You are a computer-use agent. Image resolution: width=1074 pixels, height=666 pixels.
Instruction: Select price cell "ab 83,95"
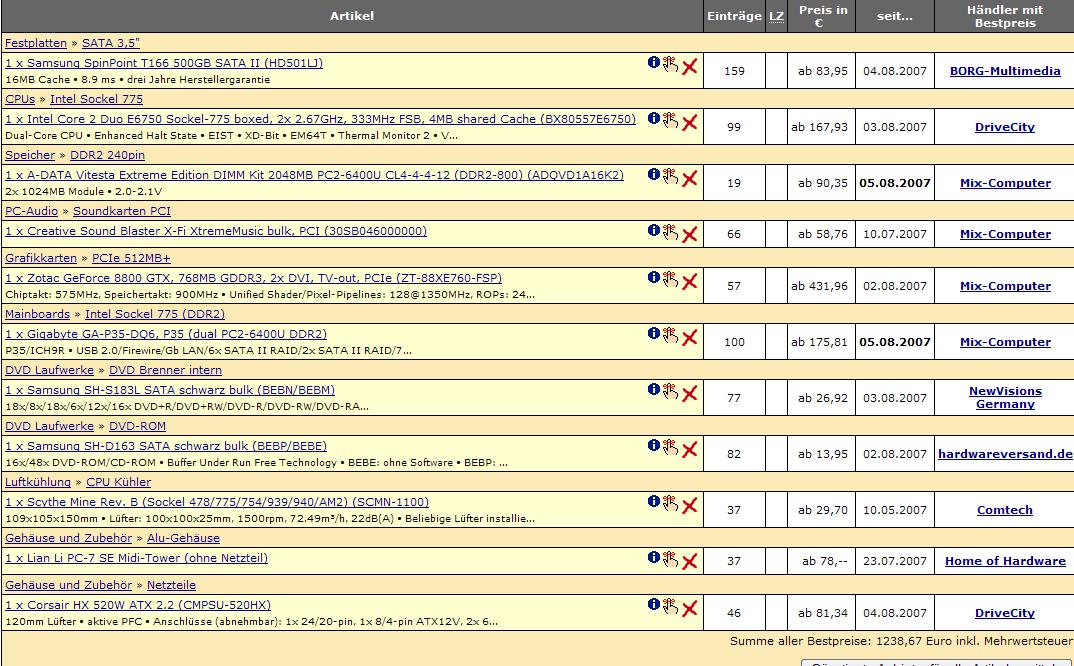click(x=823, y=71)
